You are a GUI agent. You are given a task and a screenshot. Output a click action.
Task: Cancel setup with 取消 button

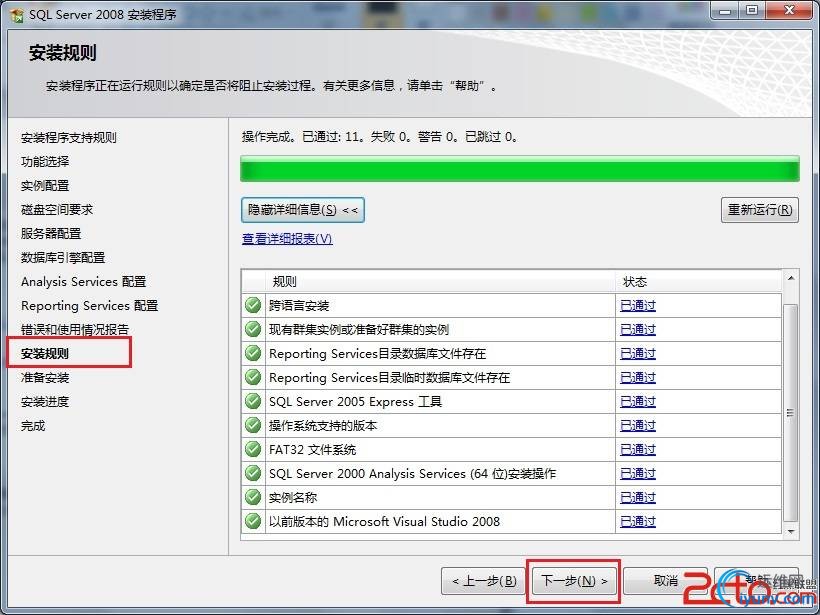(665, 581)
